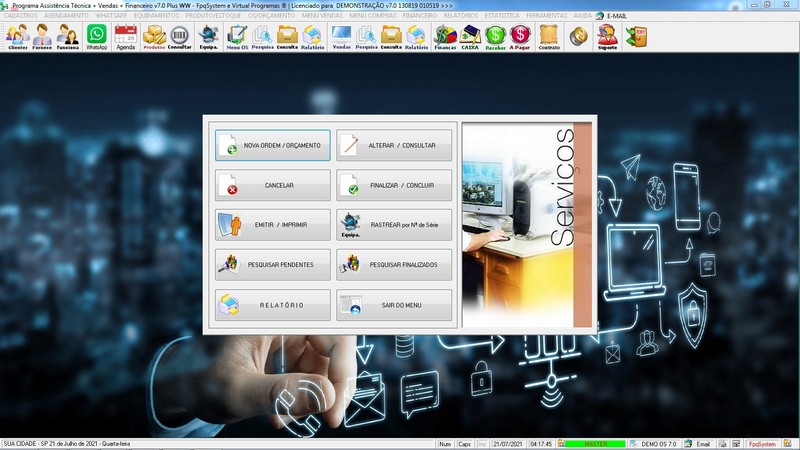Open the Equipa. equipment icon

click(x=208, y=37)
